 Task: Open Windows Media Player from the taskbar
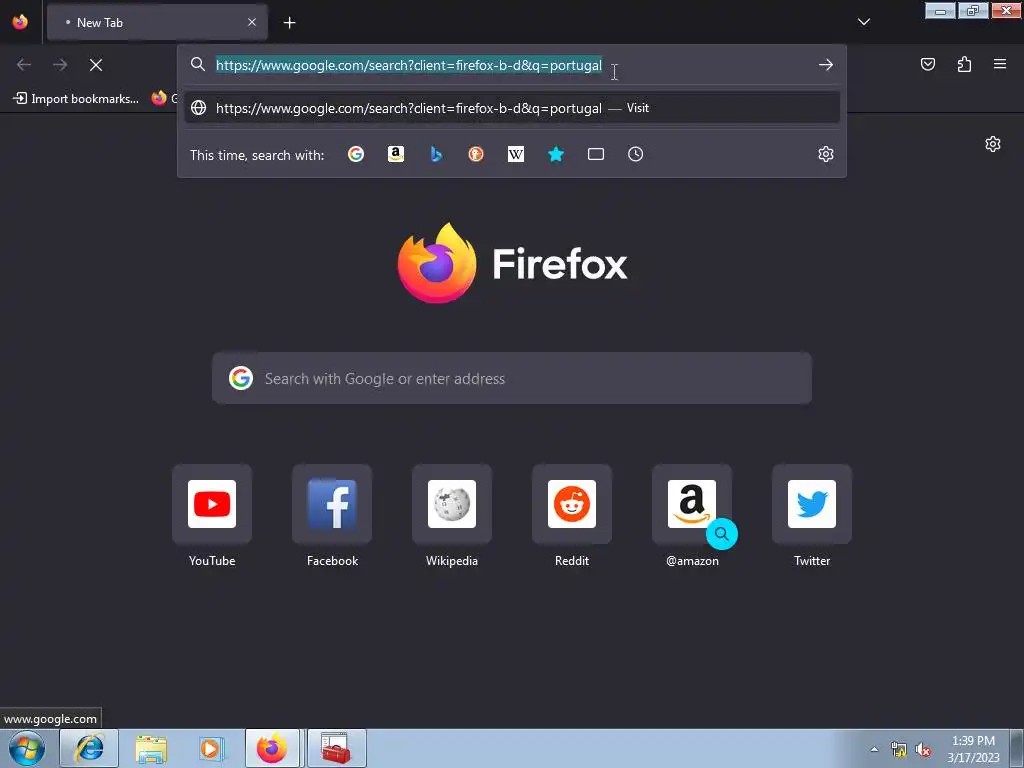coord(211,748)
